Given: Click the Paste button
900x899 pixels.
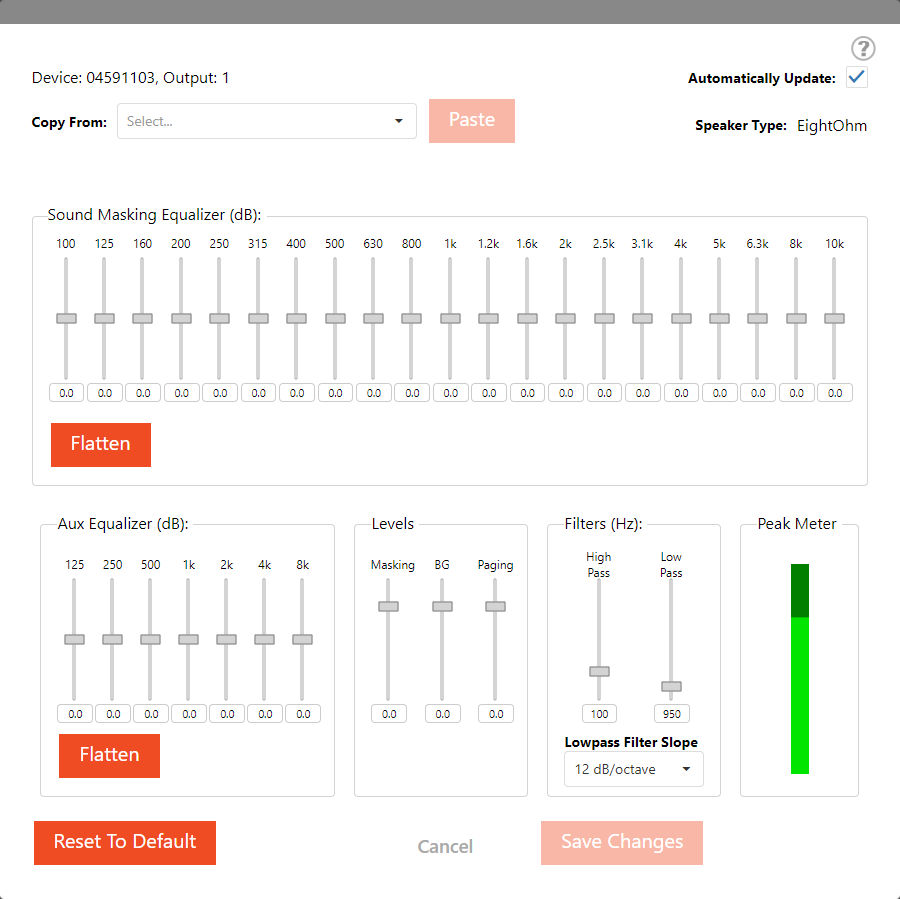Looking at the screenshot, I should pyautogui.click(x=472, y=121).
